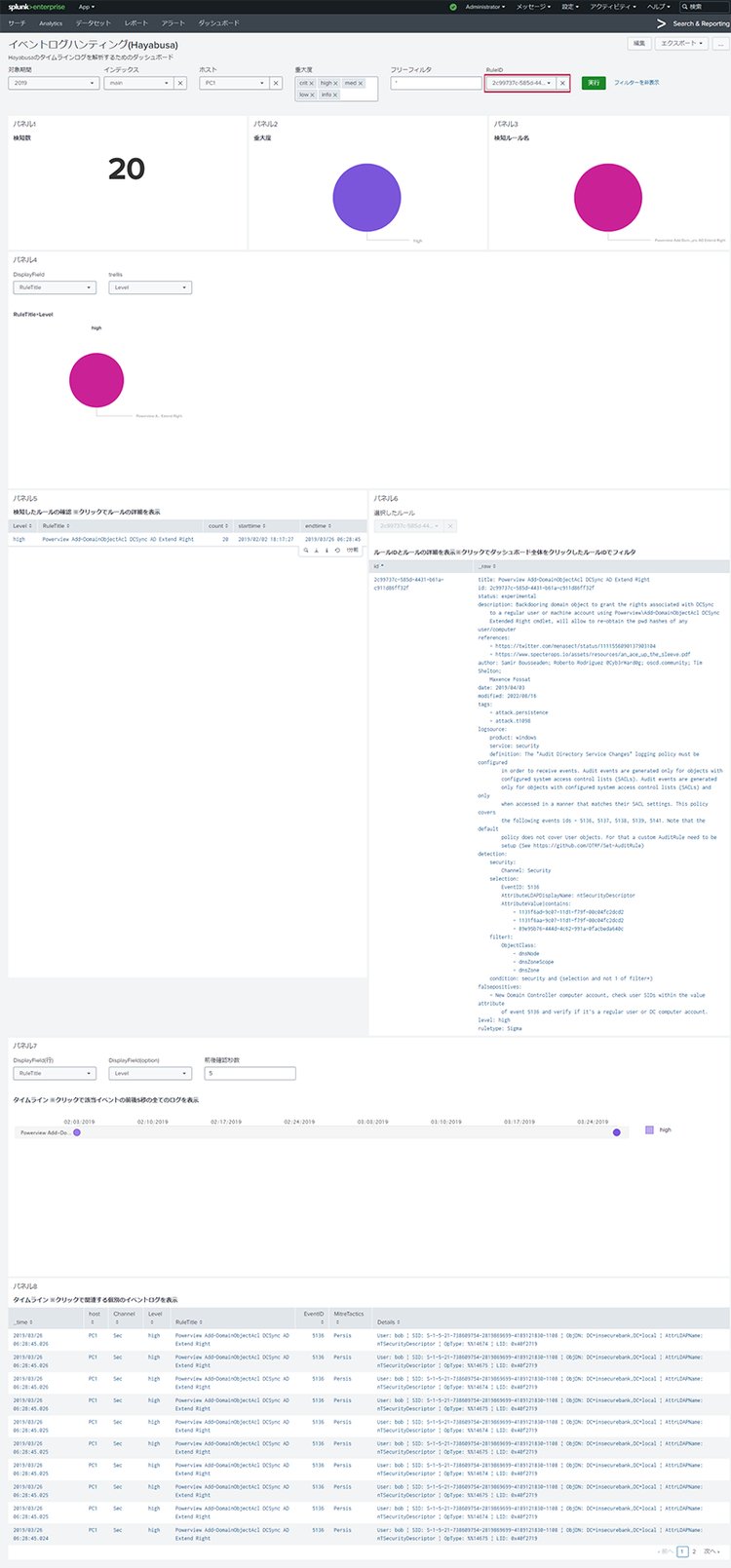This screenshot has height=1568, width=731.
Task: Open the インデックス main dropdown
Action: (x=138, y=83)
